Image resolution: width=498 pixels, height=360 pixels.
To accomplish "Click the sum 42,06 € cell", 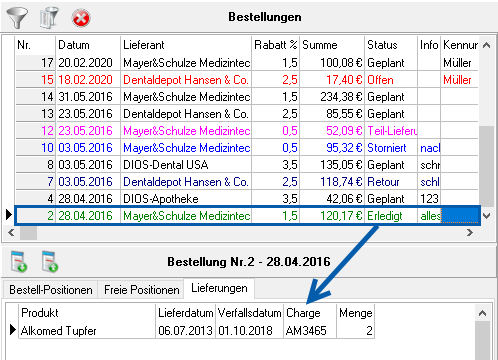I will pos(332,199).
